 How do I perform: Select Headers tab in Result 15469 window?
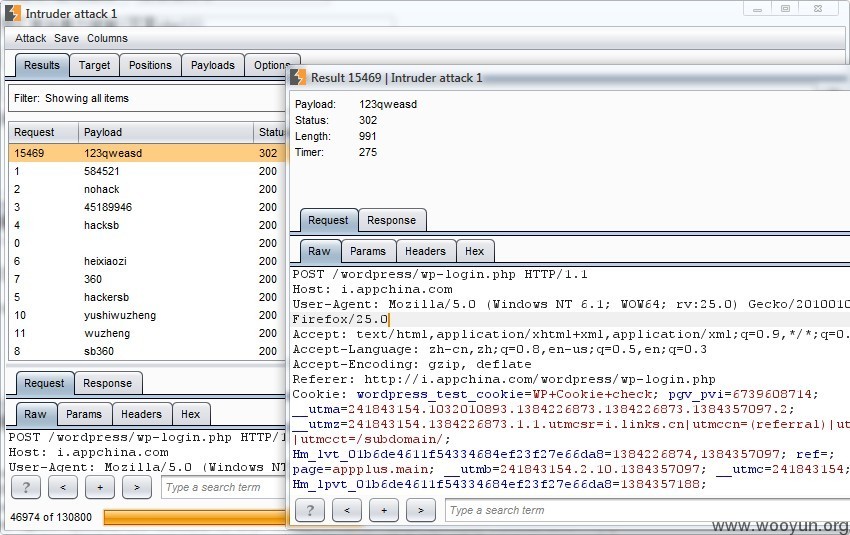tap(425, 251)
